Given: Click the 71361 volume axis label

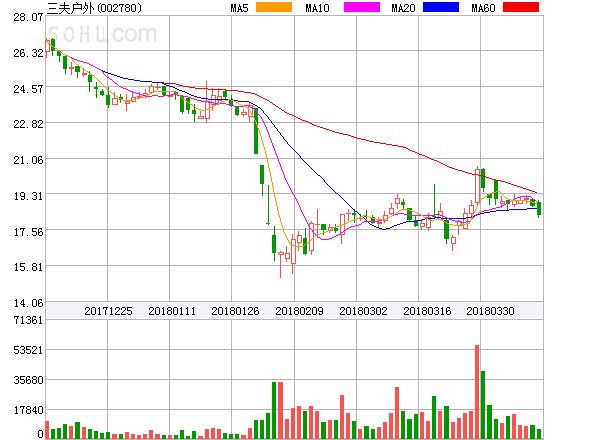Looking at the screenshot, I should point(28,320).
